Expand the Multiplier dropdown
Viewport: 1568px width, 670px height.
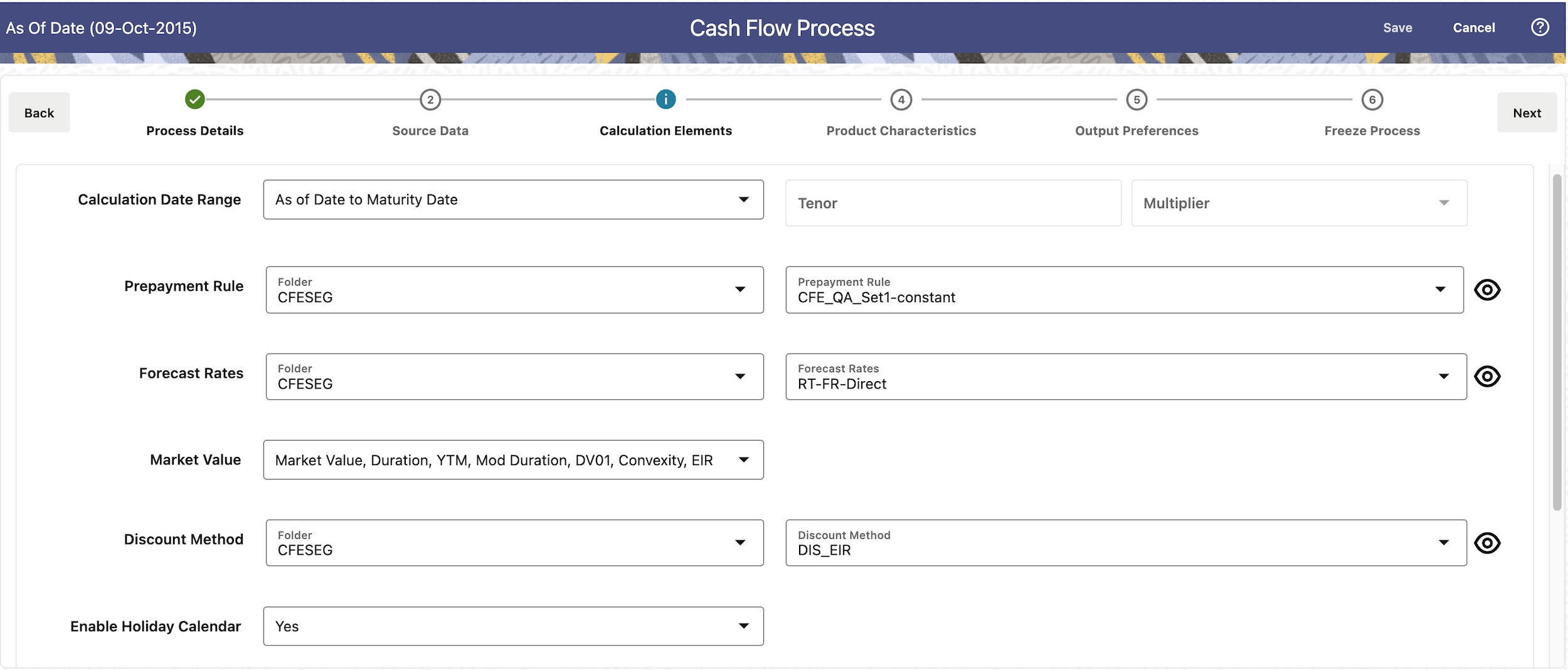tap(1444, 202)
